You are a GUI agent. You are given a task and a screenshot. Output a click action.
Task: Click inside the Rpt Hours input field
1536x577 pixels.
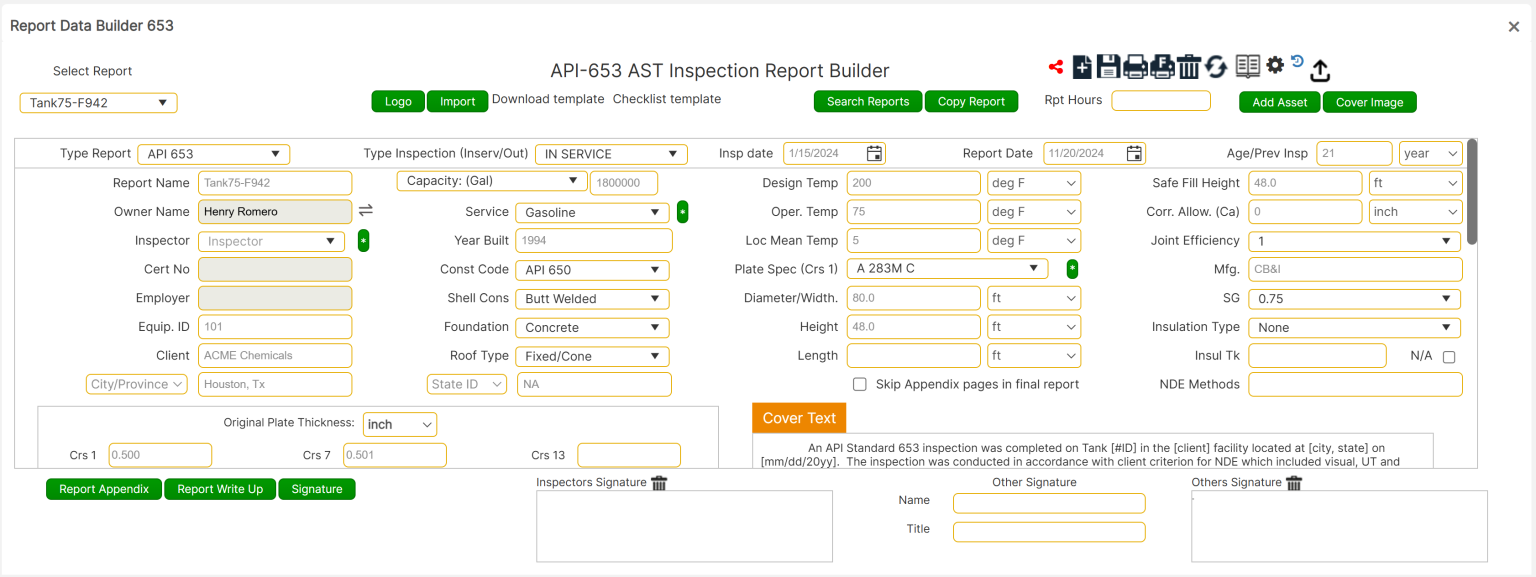pos(1160,100)
